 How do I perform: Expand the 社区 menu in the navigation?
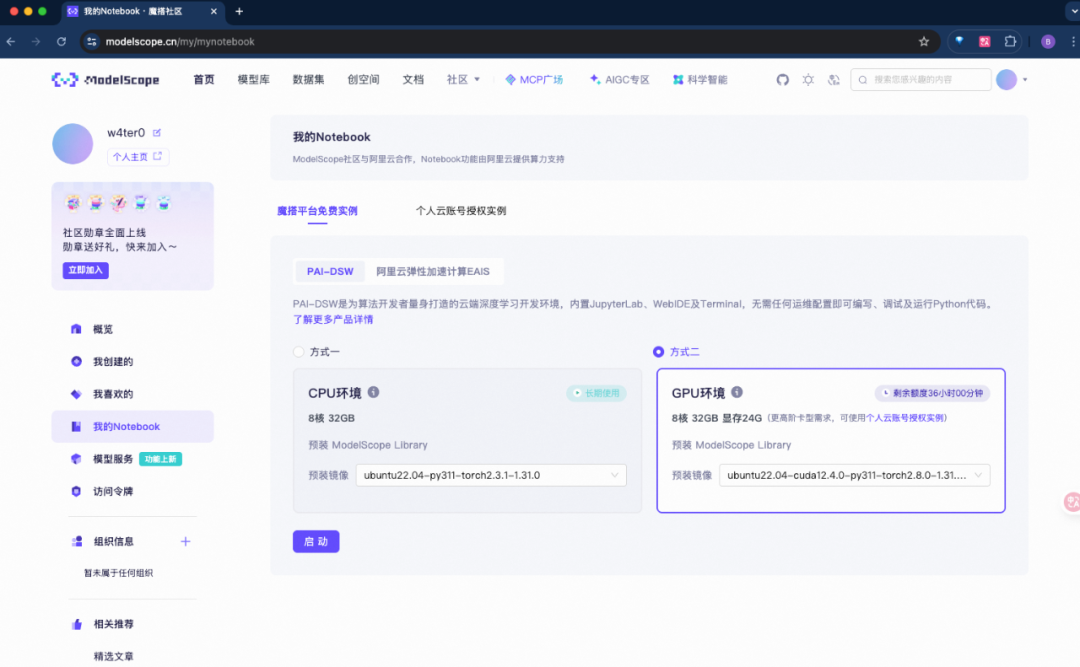point(463,80)
